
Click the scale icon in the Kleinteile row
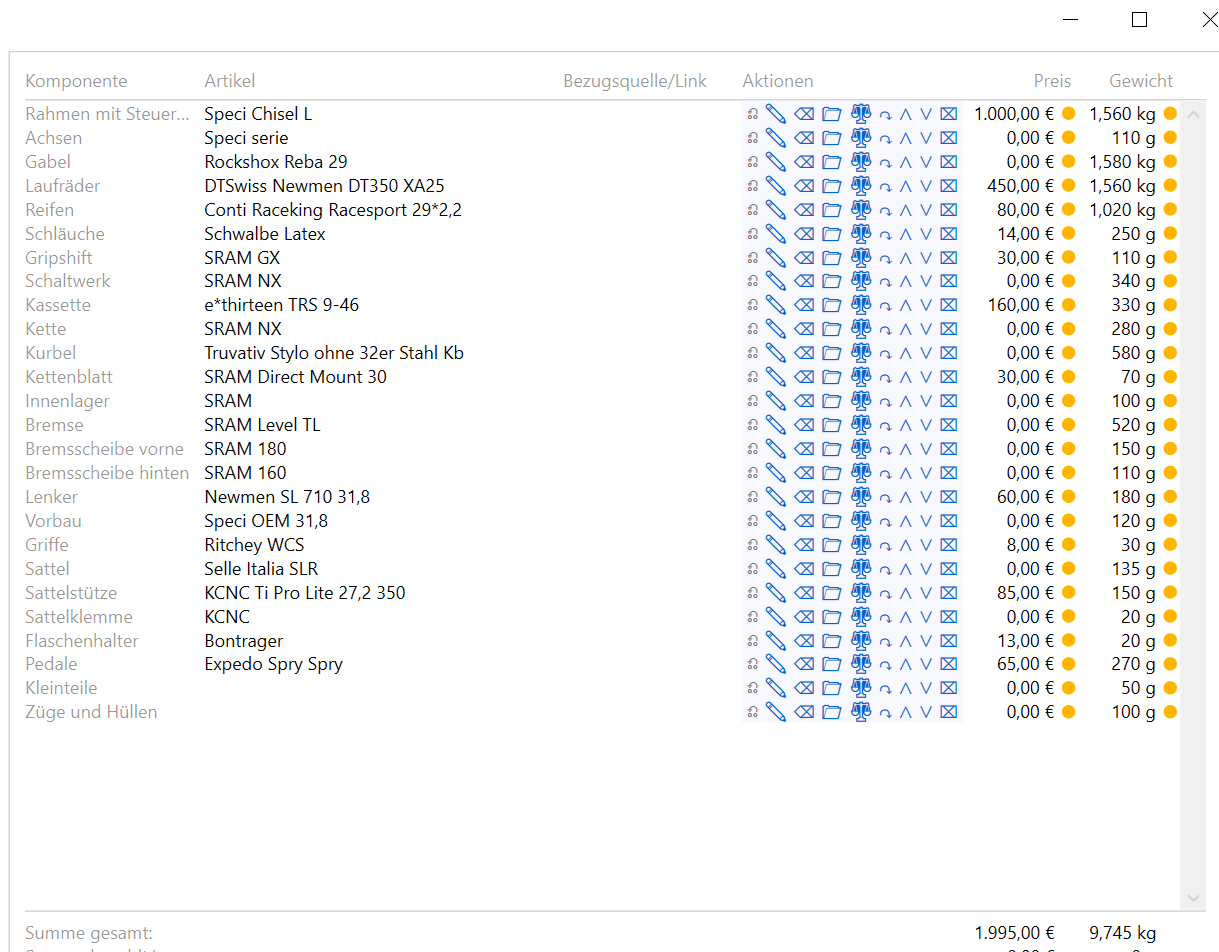click(x=861, y=688)
